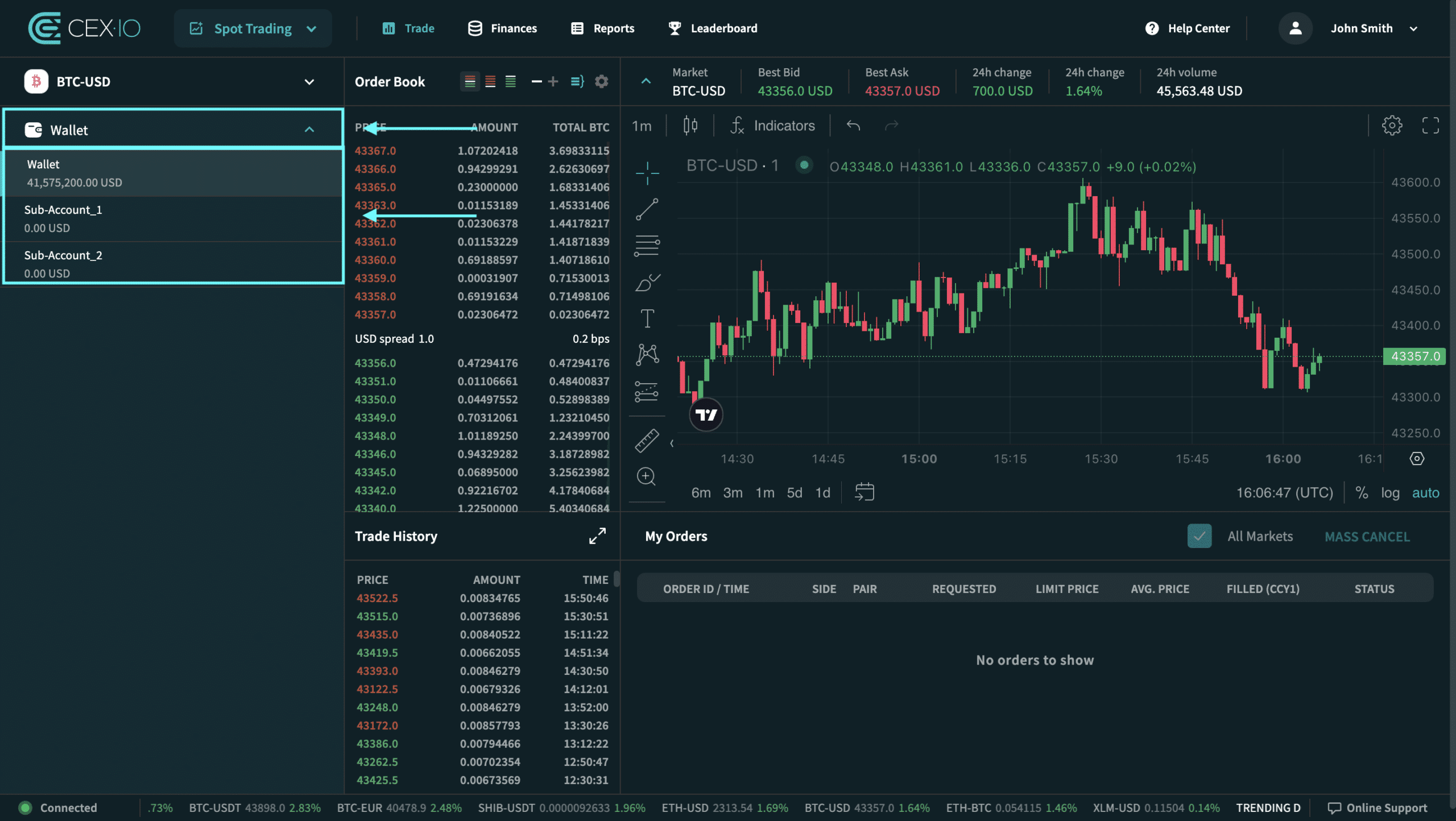Image resolution: width=1456 pixels, height=821 pixels.
Task: Click the 43357.0 ask price row
Action: click(481, 314)
